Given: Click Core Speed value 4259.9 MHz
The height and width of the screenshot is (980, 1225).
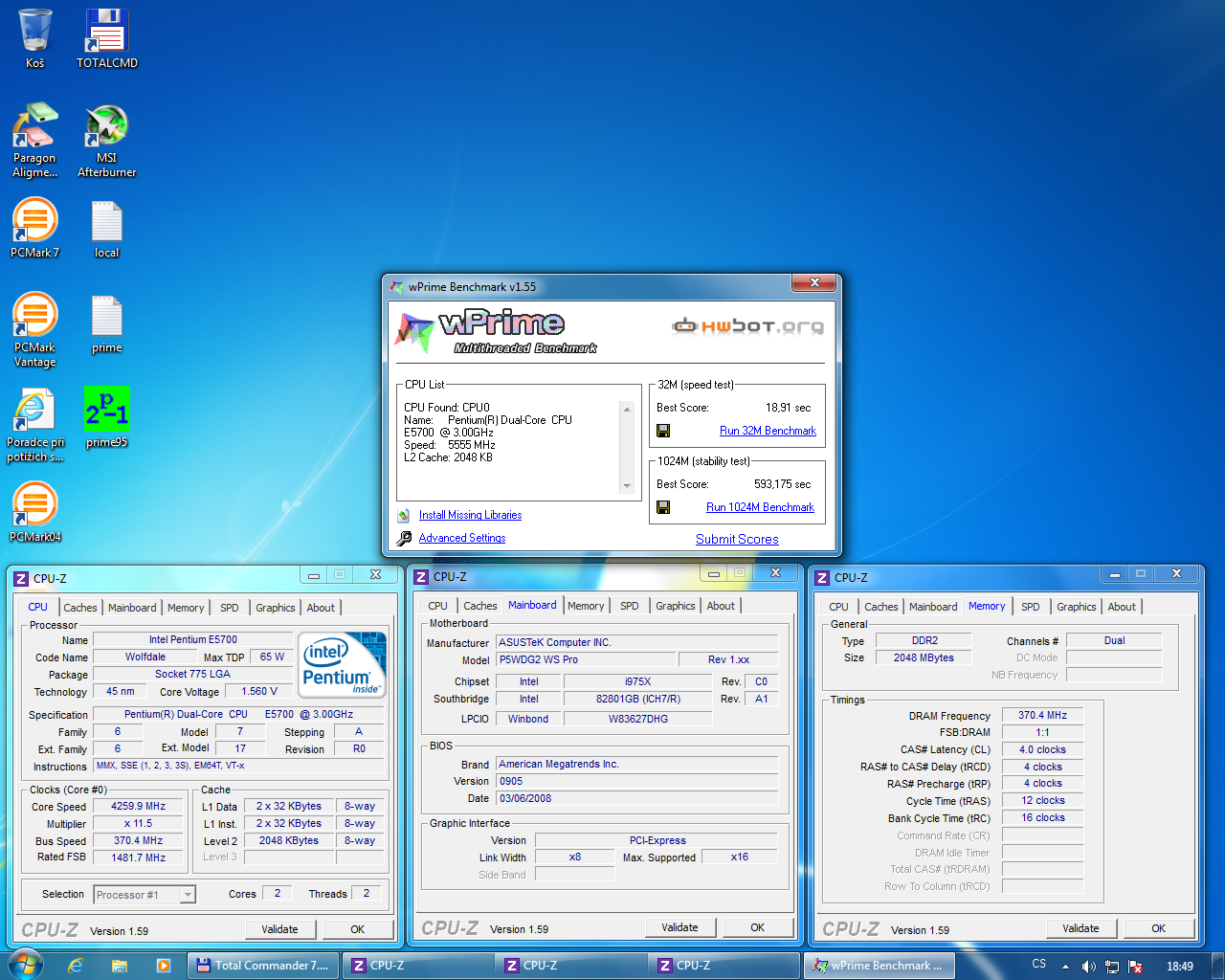Looking at the screenshot, I should 139,807.
